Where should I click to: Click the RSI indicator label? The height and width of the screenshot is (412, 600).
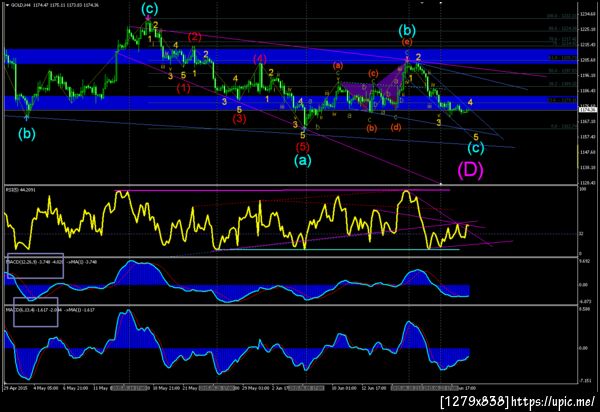(20, 190)
